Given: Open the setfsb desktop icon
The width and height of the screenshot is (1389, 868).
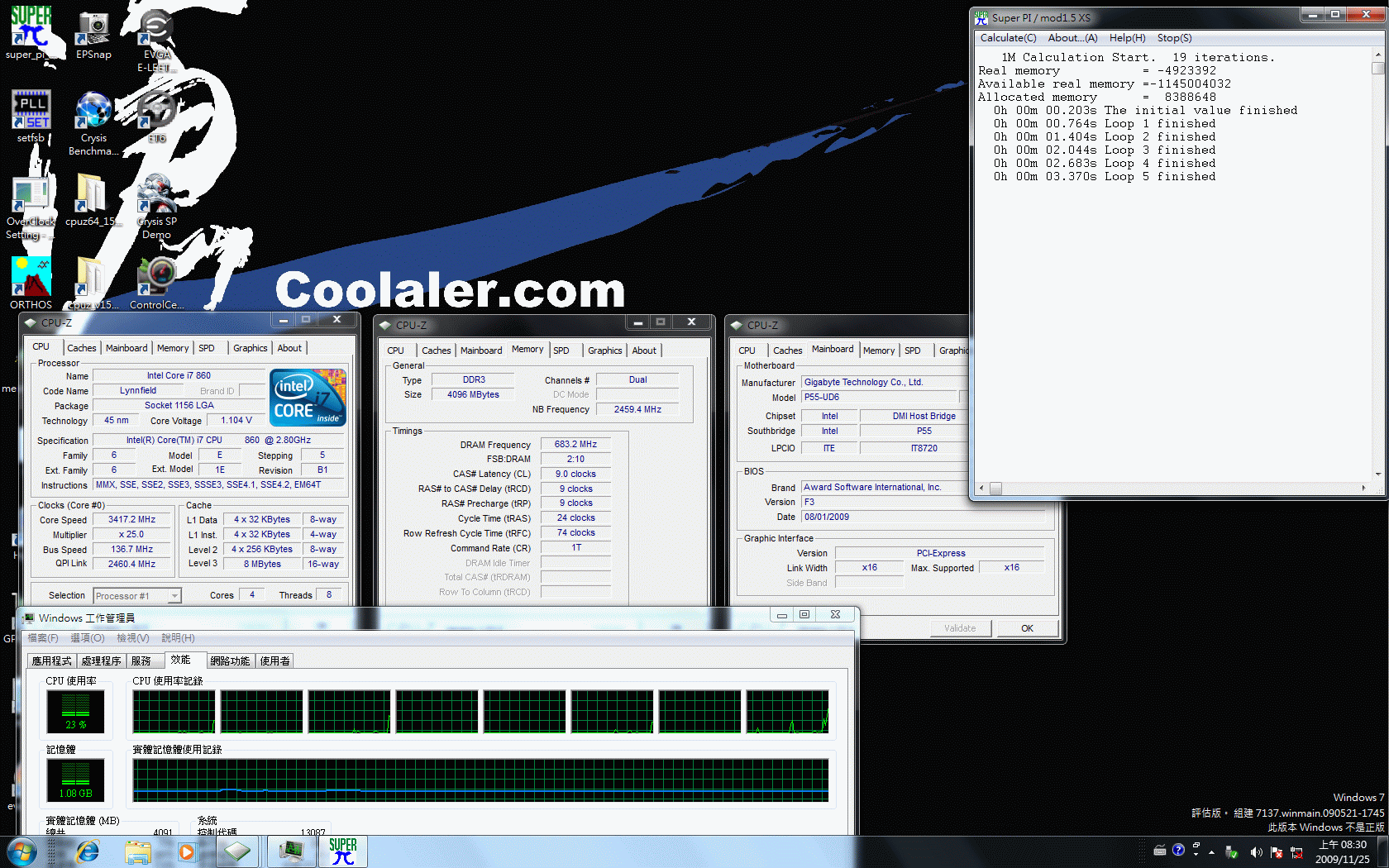Looking at the screenshot, I should [x=31, y=116].
